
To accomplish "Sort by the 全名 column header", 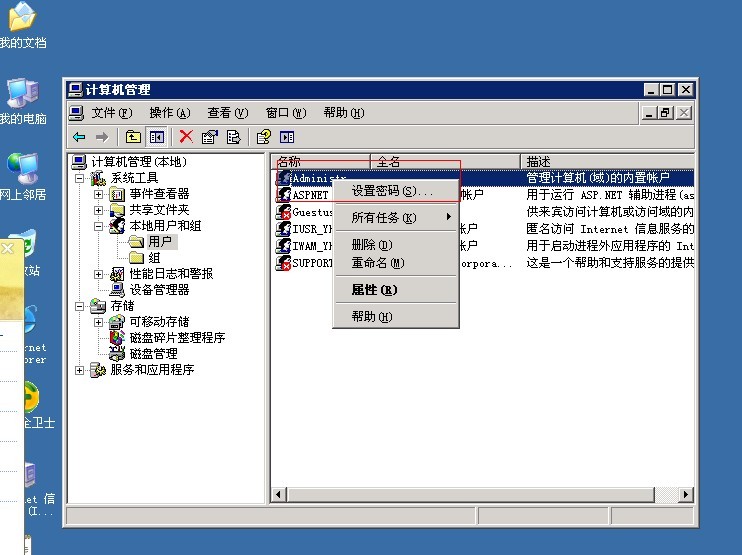I will coord(445,161).
